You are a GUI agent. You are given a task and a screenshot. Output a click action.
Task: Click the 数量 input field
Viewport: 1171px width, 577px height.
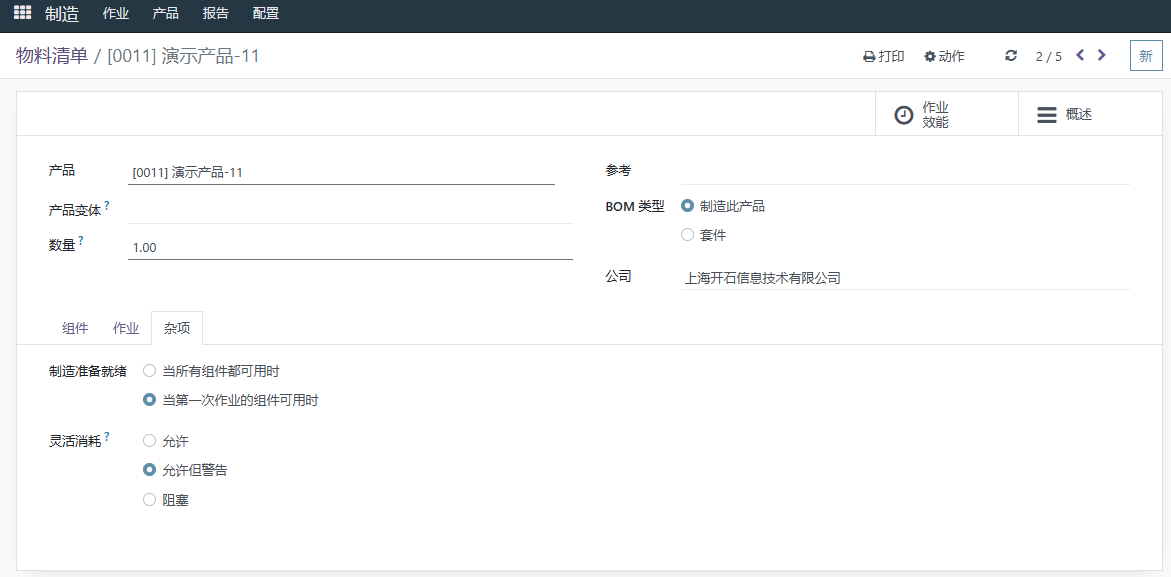[x=350, y=248]
